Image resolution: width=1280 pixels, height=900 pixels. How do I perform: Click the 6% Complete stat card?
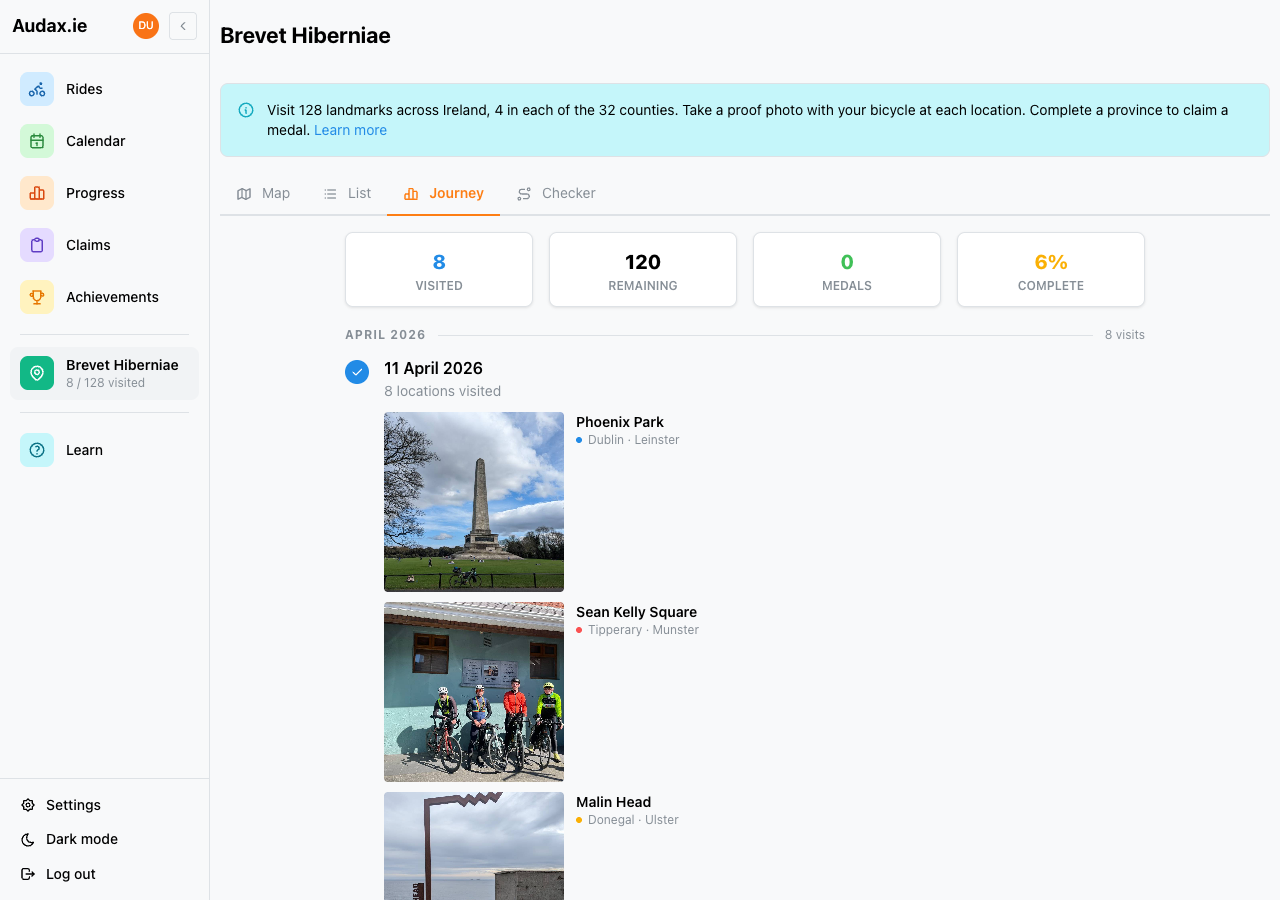[x=1051, y=270]
